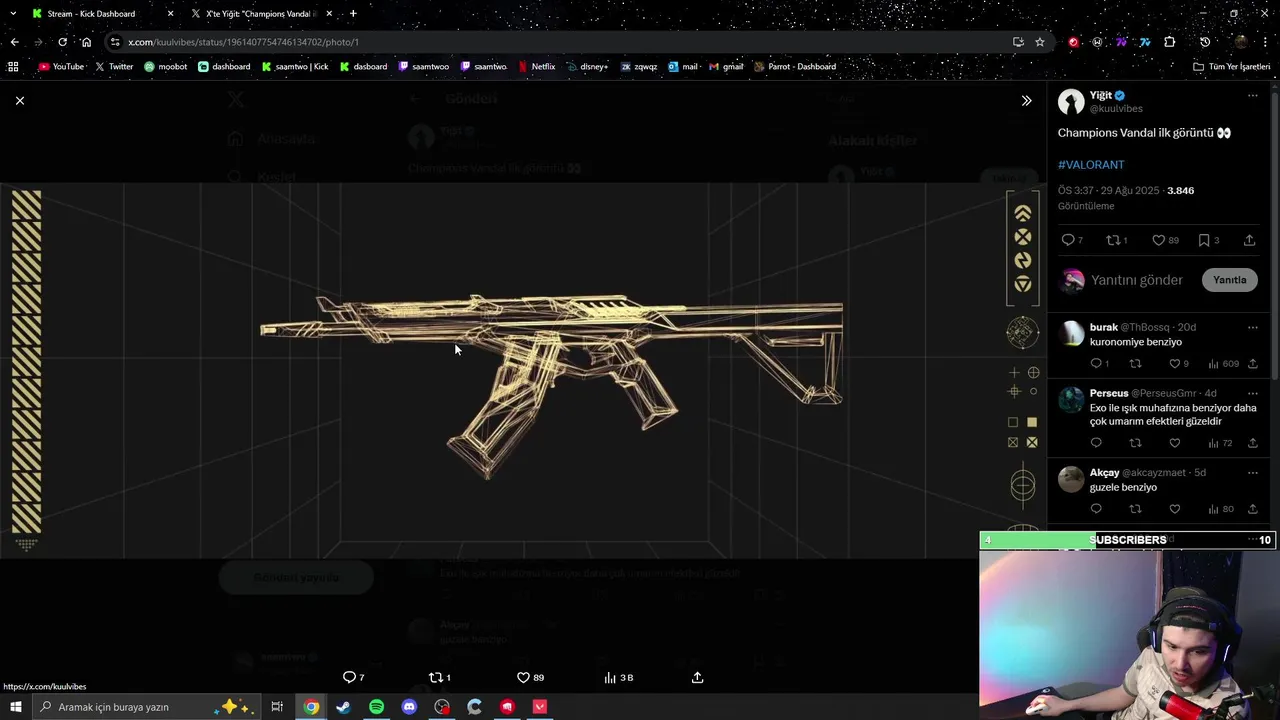Repost Perseus's reply
Viewport: 1280px width, 720px height.
coord(1135,443)
